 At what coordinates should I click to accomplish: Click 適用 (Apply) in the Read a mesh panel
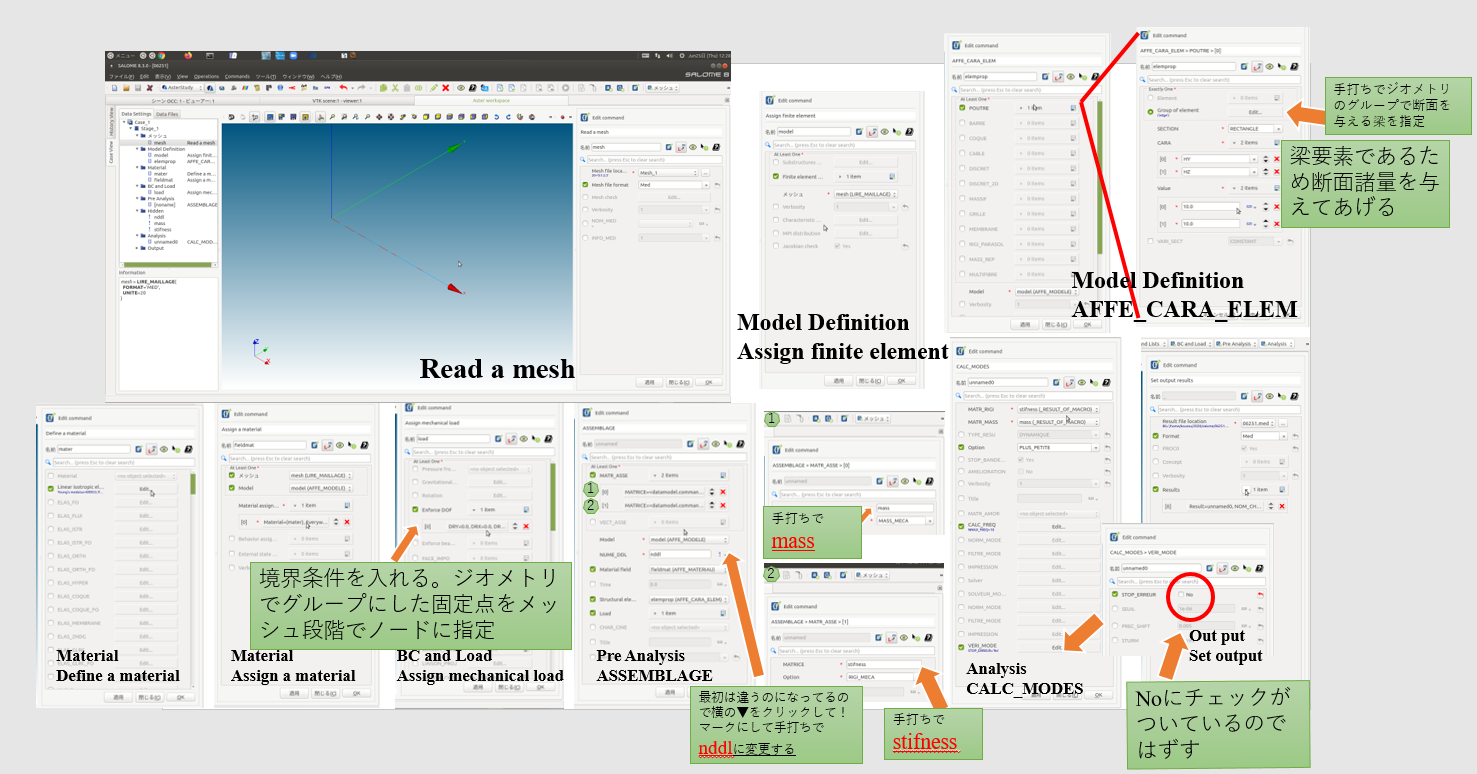647,382
